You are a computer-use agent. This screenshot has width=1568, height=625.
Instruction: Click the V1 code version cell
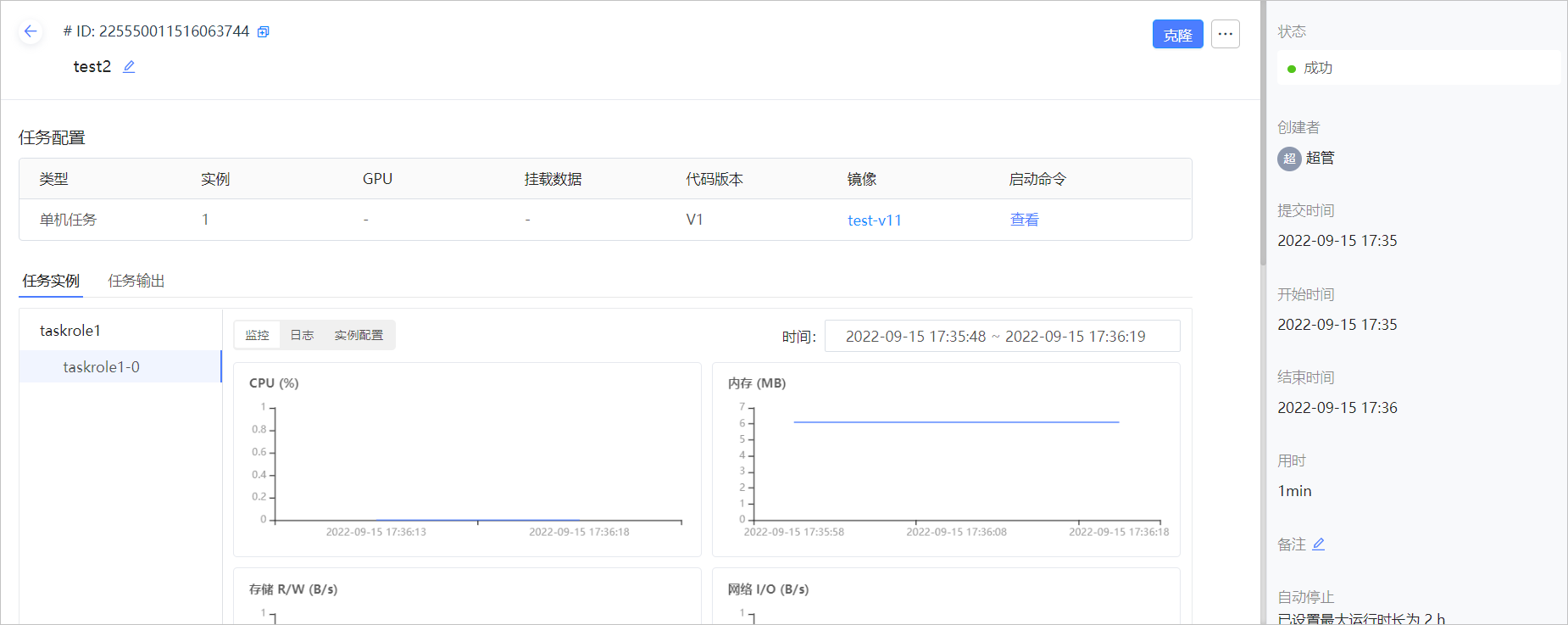[694, 220]
